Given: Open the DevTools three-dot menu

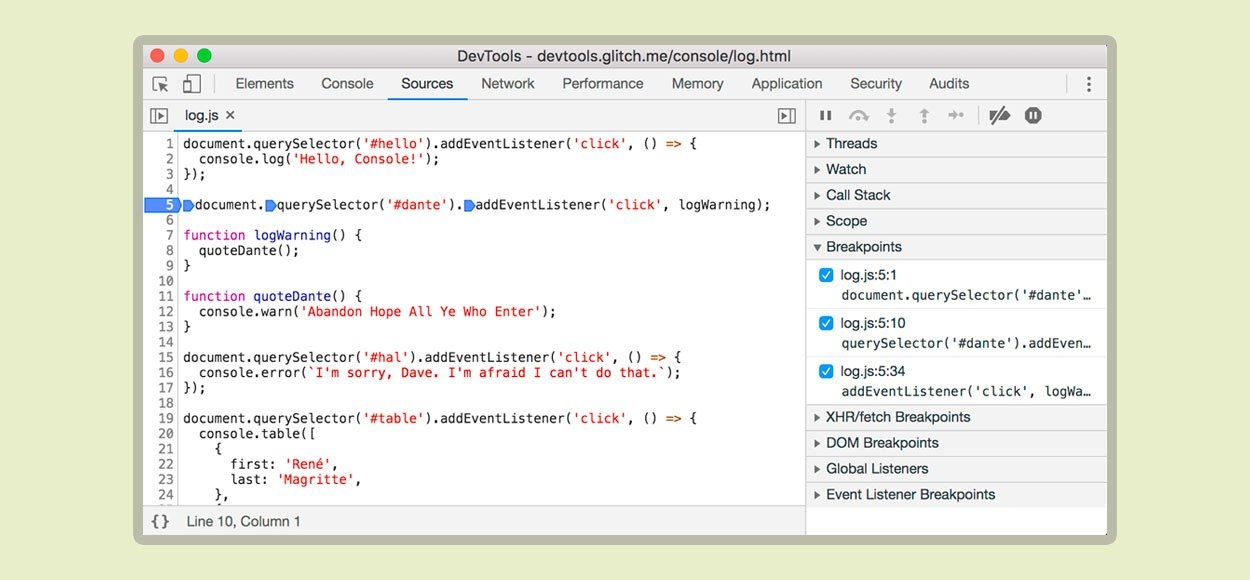Looking at the screenshot, I should [x=1089, y=84].
